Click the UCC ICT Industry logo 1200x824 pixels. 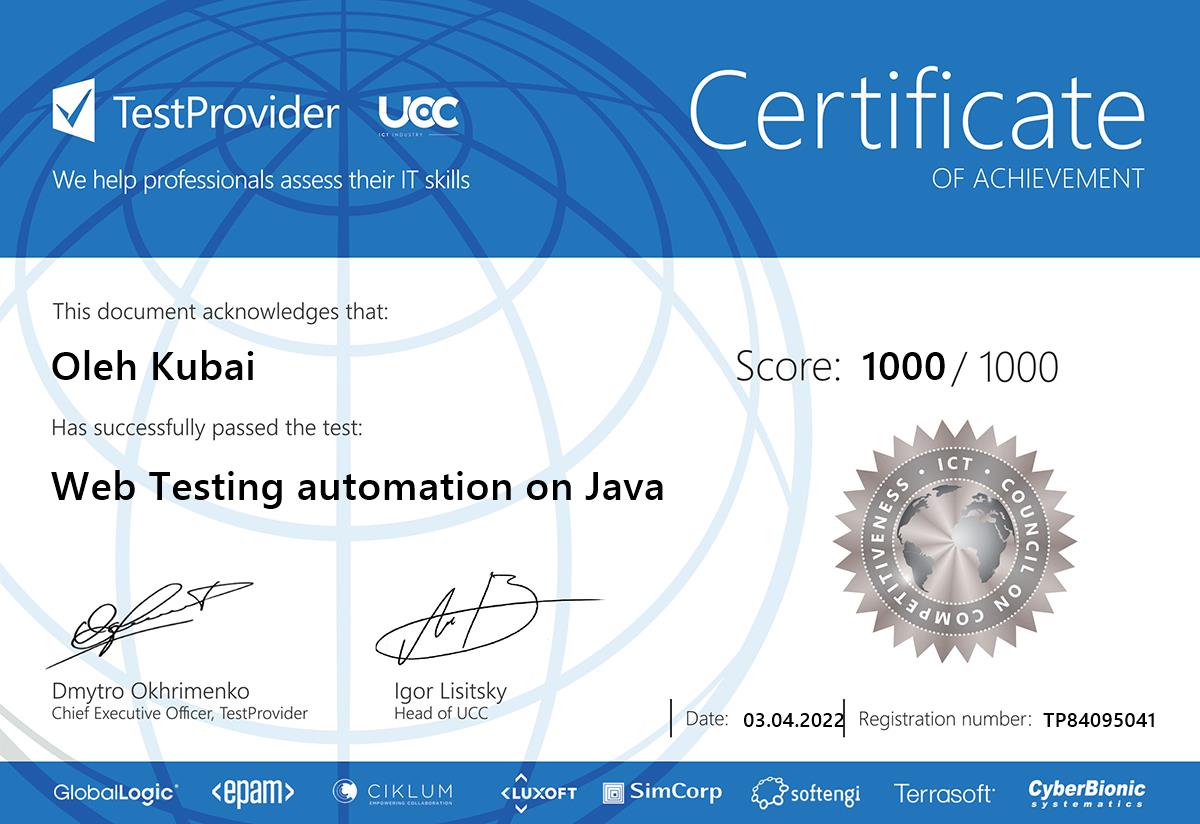pyautogui.click(x=418, y=115)
